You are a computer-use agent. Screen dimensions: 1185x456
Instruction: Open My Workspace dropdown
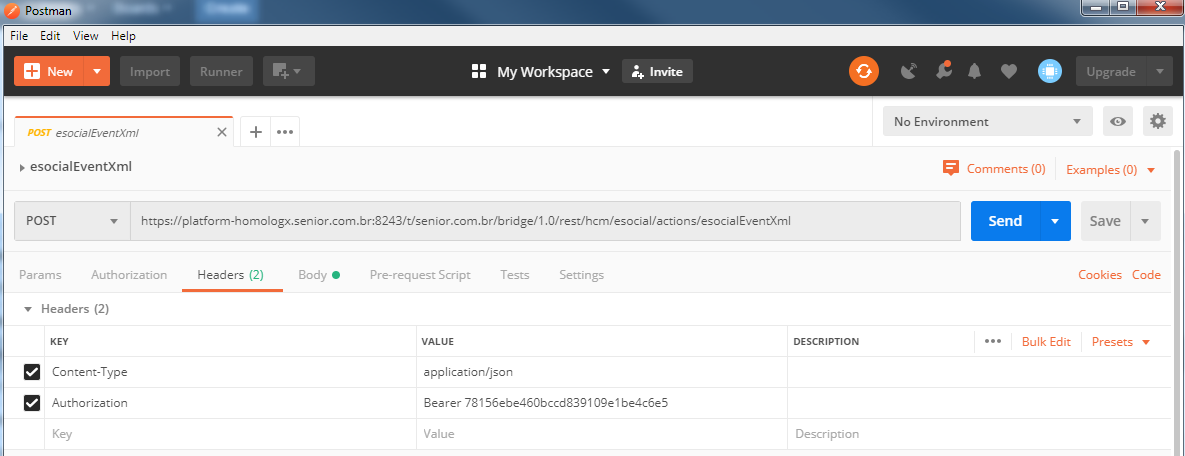[x=553, y=72]
